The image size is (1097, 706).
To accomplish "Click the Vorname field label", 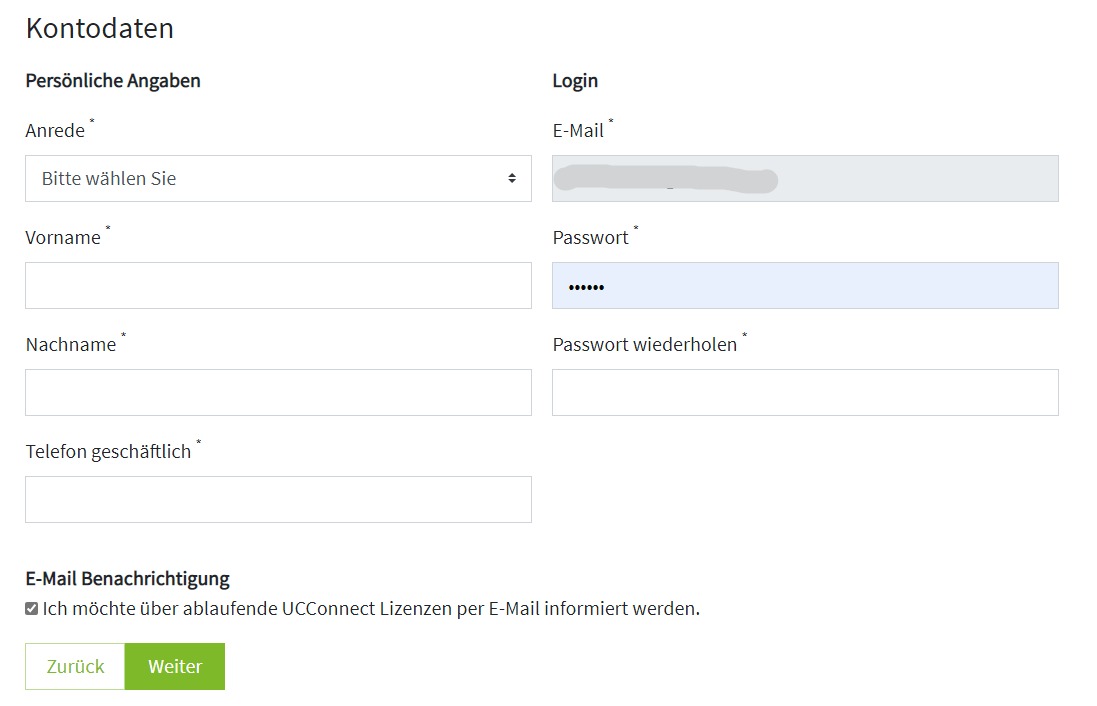I will pos(63,238).
